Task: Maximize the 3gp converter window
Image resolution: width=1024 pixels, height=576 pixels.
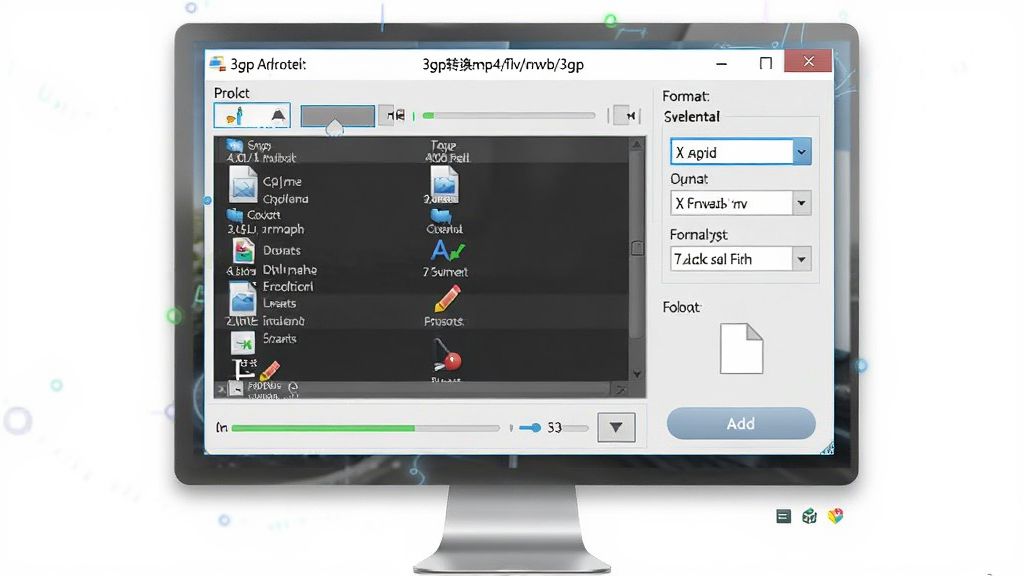Action: pos(765,63)
